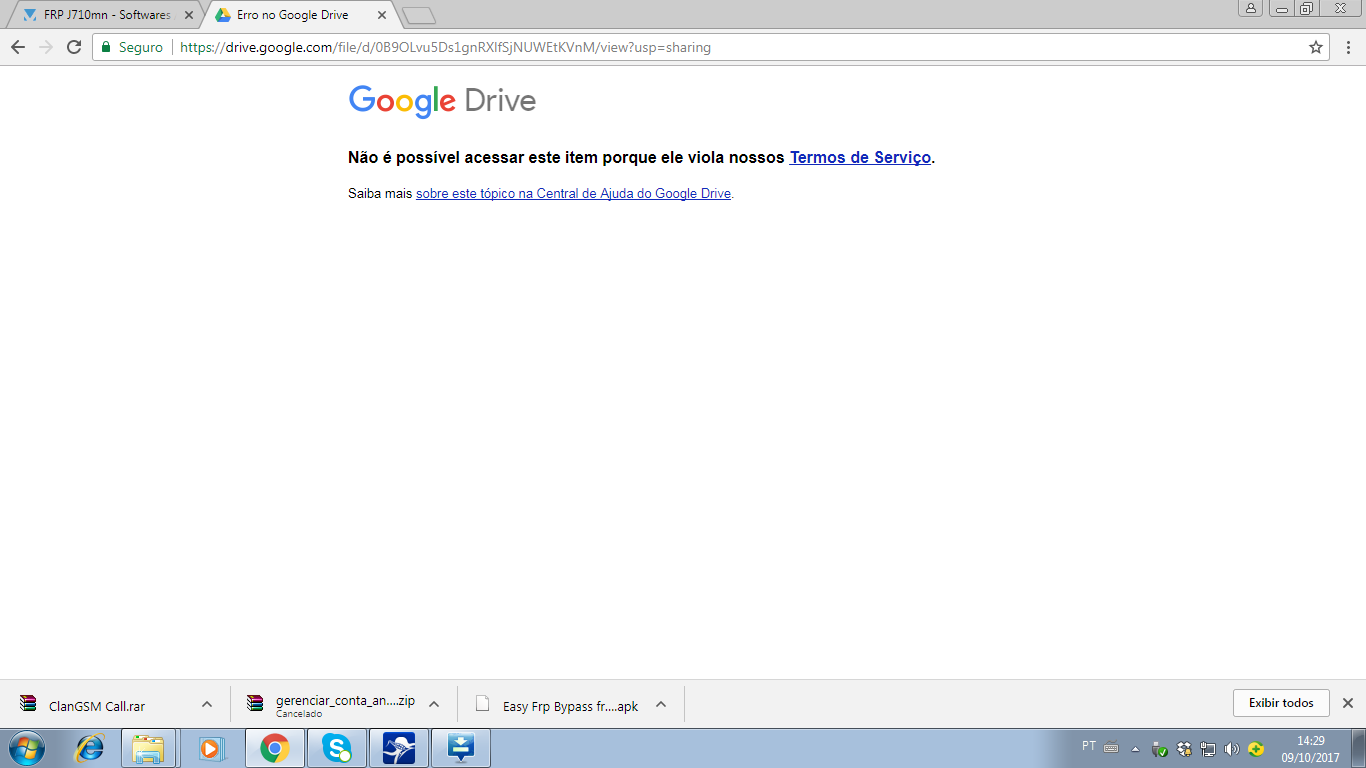This screenshot has height=768, width=1366.
Task: Click Exibir todos to show all downloads
Action: [1281, 703]
